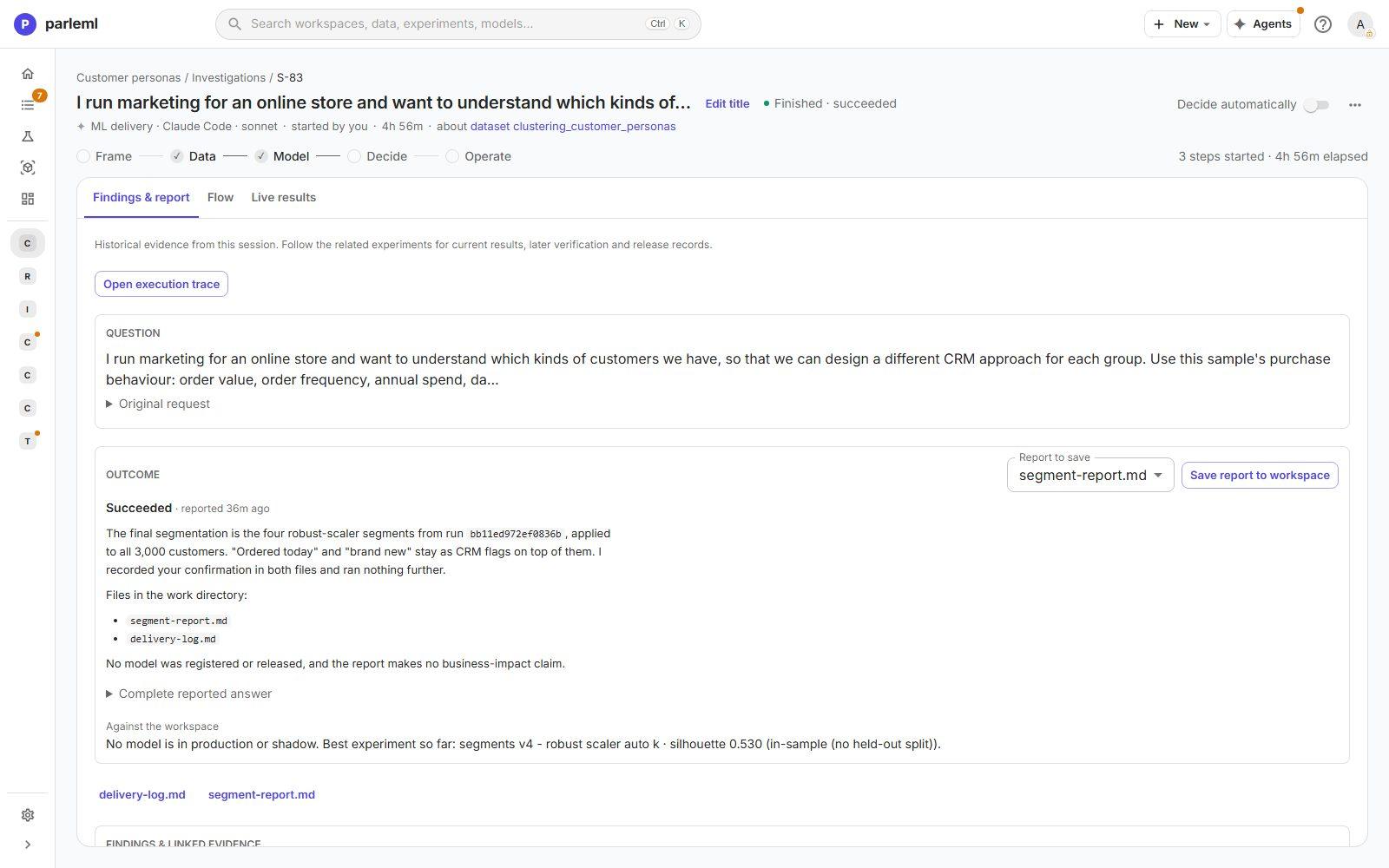This screenshot has width=1389, height=868.
Task: Open the Agents panel
Action: click(x=1263, y=24)
